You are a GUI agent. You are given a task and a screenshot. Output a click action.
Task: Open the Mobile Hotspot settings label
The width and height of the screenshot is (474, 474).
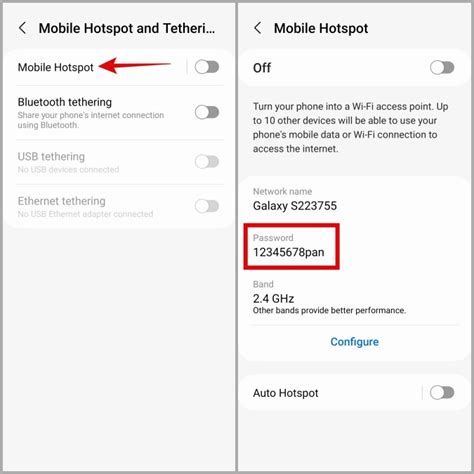tap(56, 67)
